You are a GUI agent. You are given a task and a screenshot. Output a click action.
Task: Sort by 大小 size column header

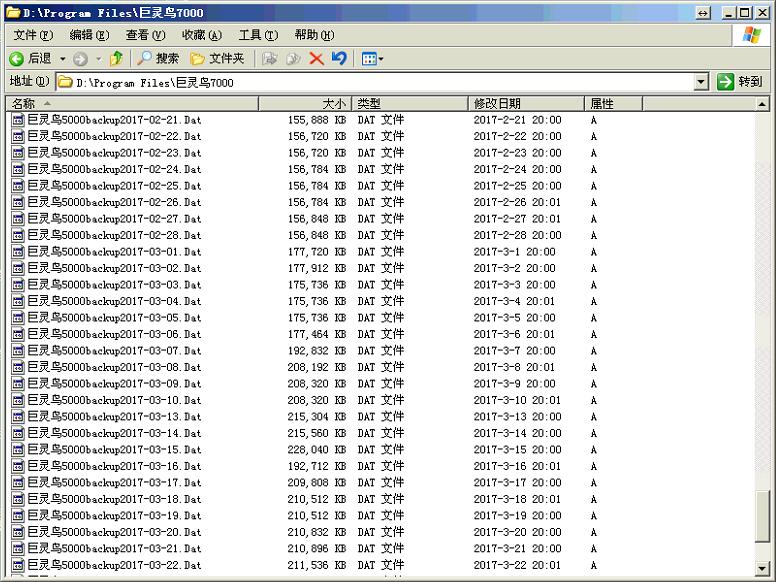pyautogui.click(x=305, y=104)
